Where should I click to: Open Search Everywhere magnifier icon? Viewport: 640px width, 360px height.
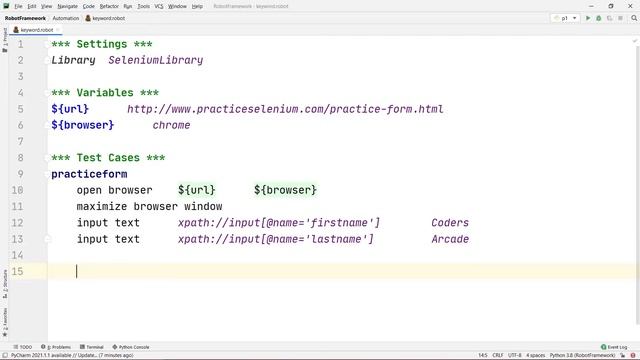click(634, 18)
